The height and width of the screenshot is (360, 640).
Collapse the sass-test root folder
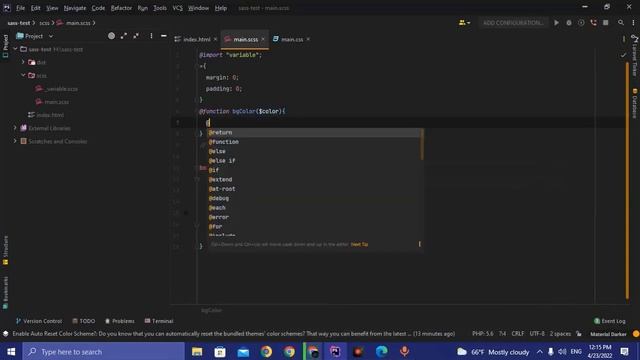click(16, 49)
